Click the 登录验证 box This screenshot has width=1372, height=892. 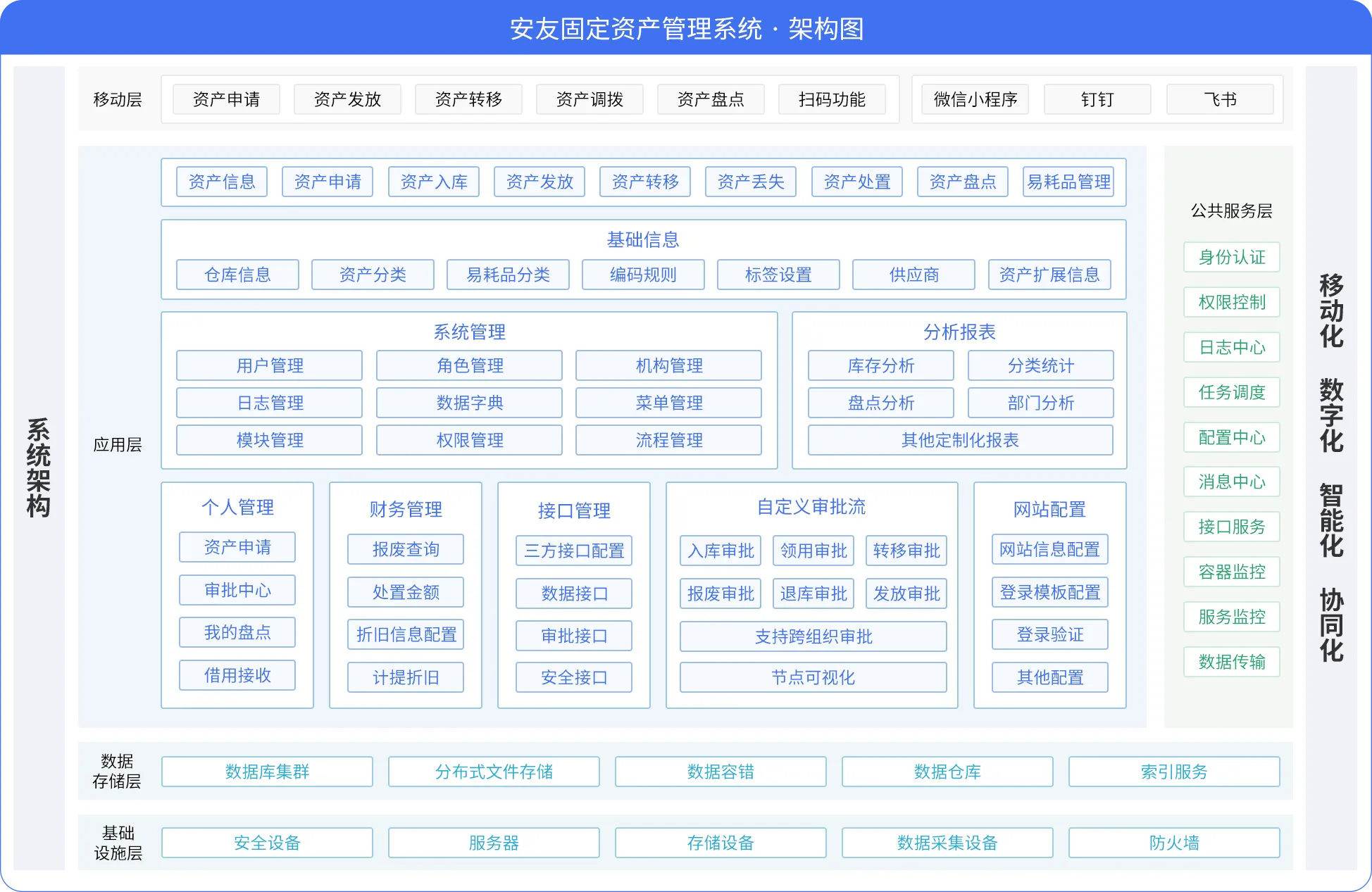[x=1050, y=634]
